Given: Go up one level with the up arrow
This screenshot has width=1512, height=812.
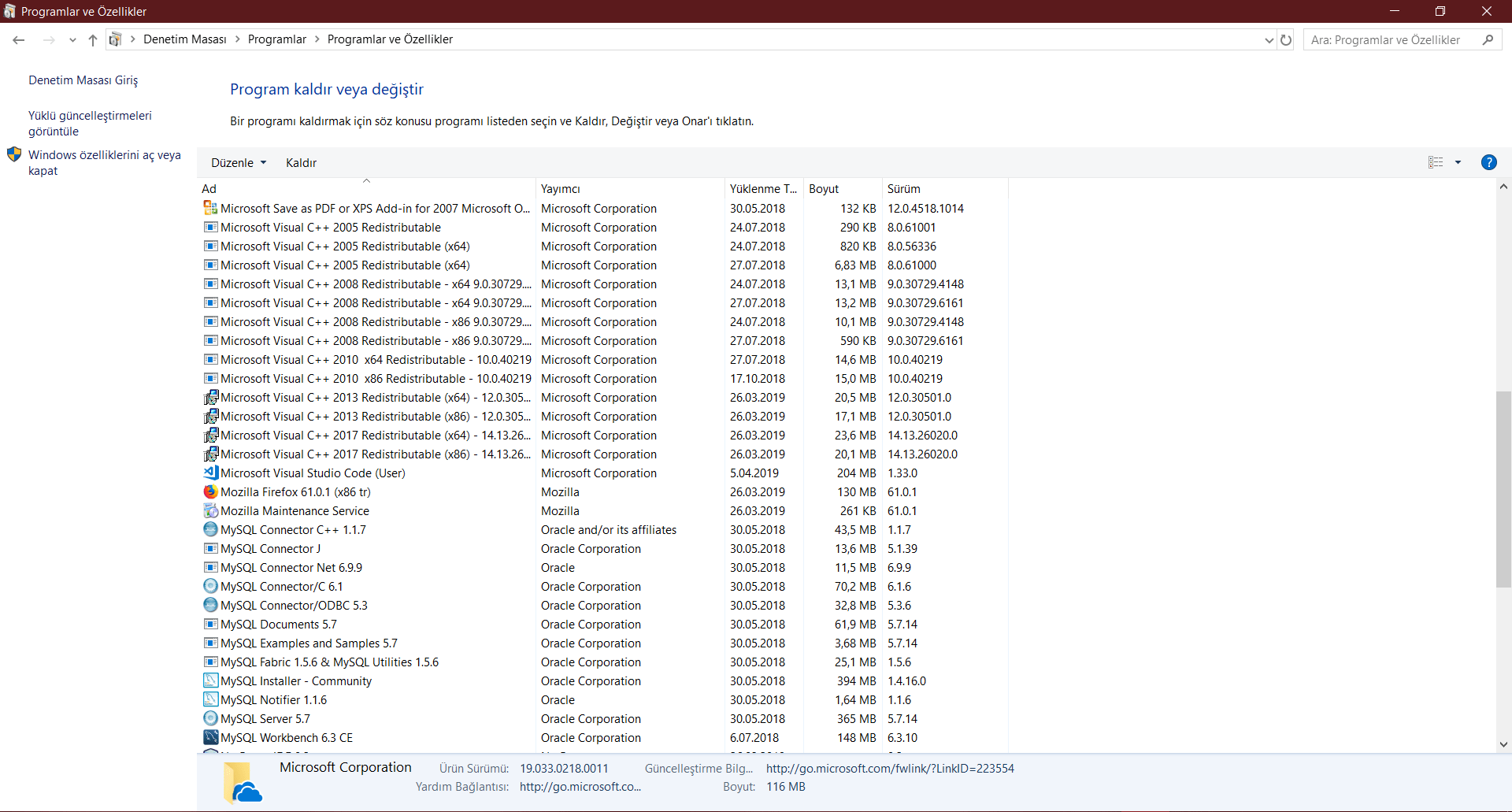Looking at the screenshot, I should click(93, 39).
